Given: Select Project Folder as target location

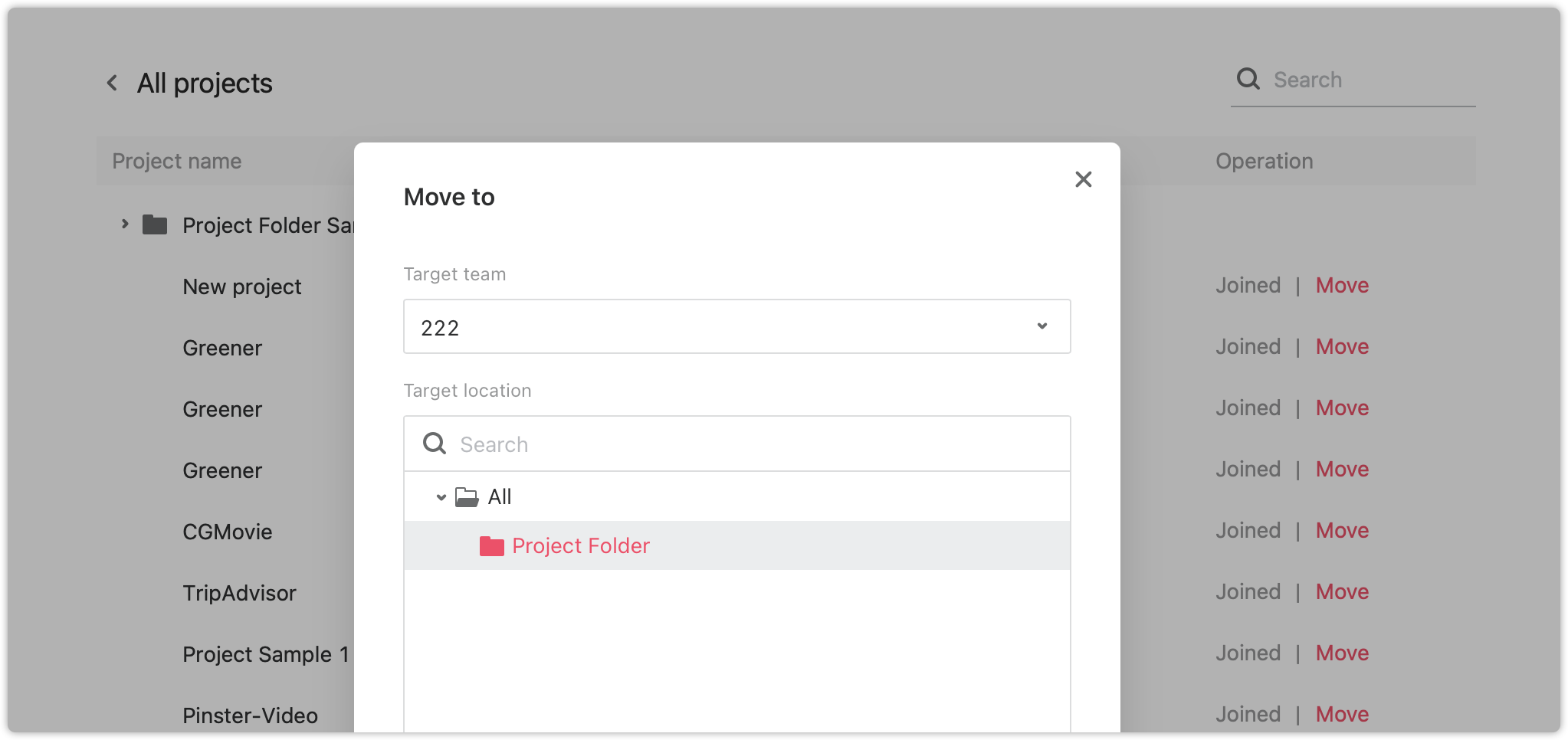Looking at the screenshot, I should click(736, 545).
